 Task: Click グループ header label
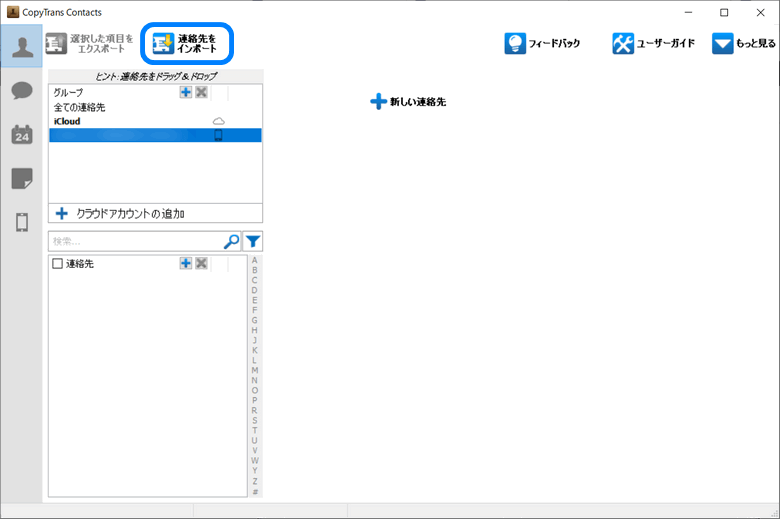tap(68, 93)
